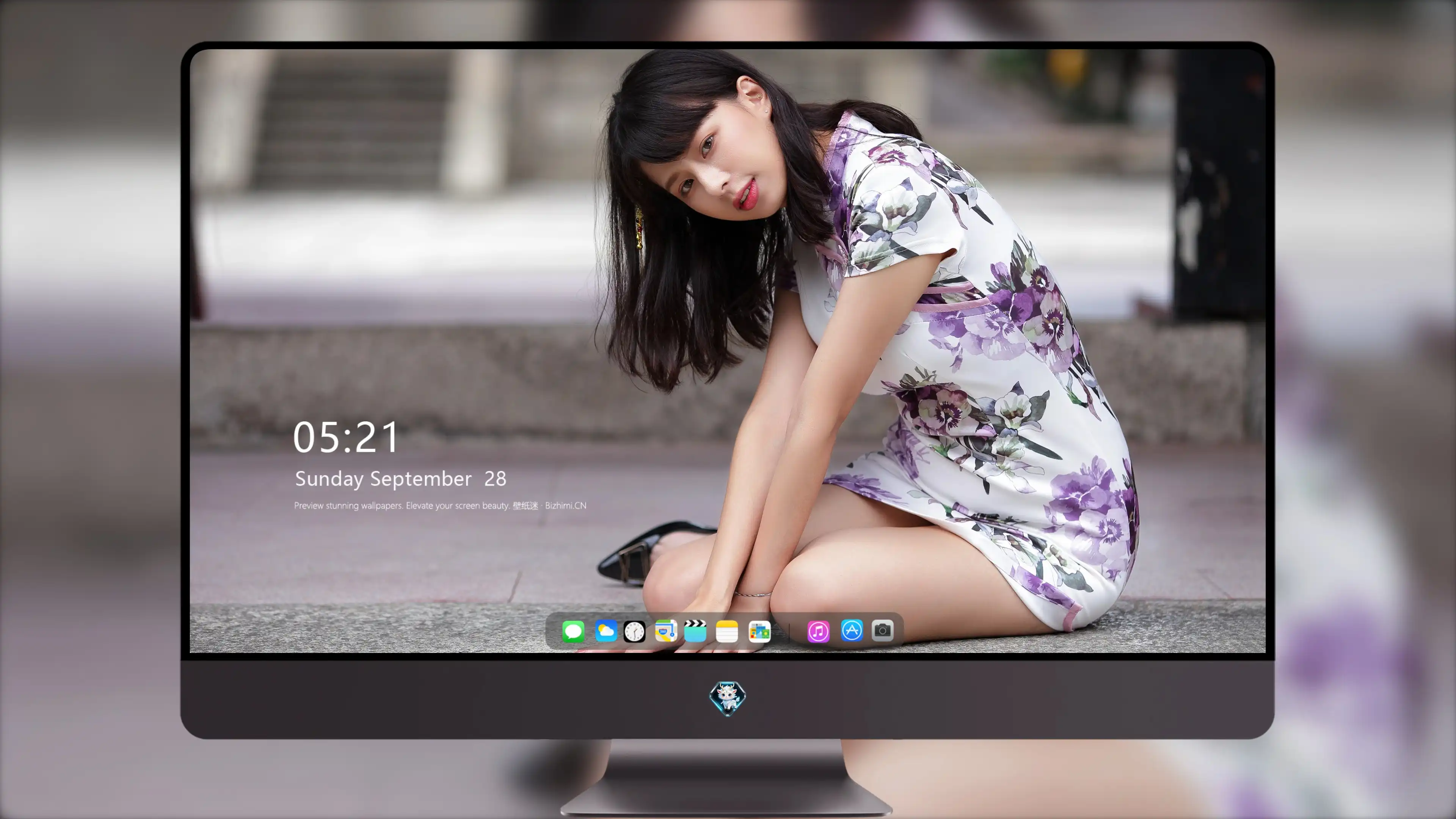Open the Weather app in the dock
This screenshot has height=819, width=1456.
coord(606,631)
